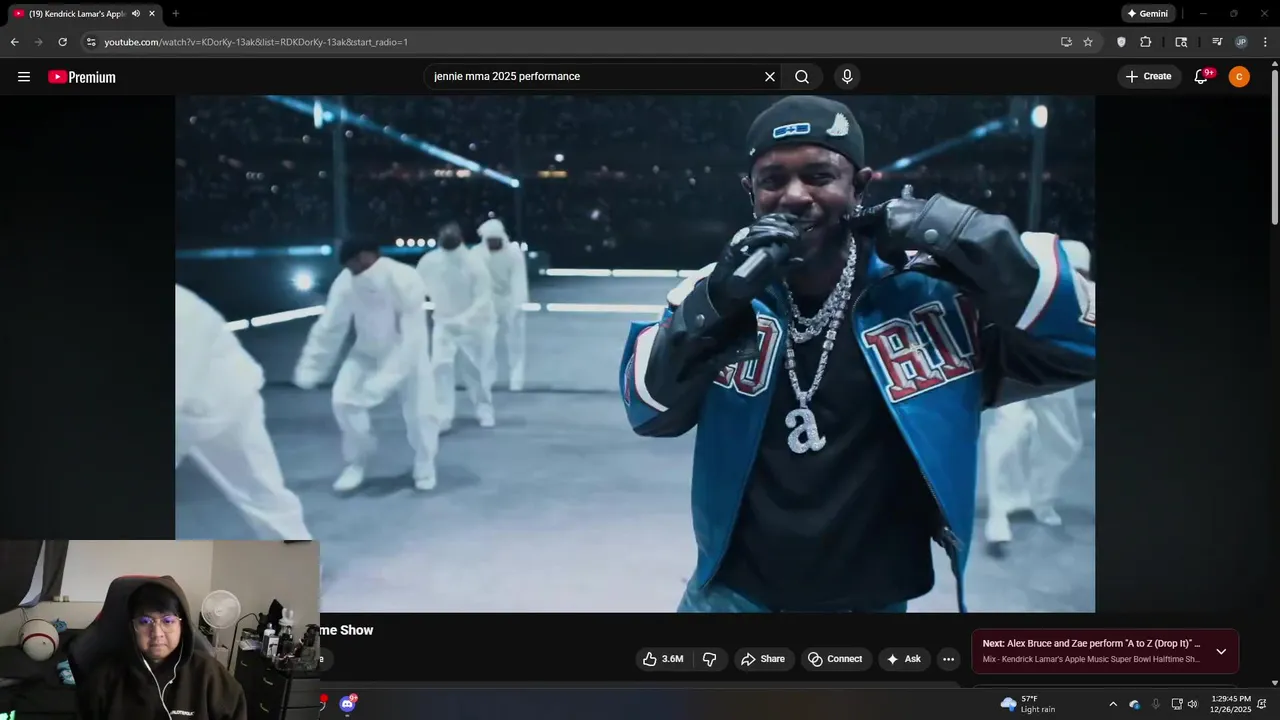The image size is (1280, 720).
Task: View site information icon in the address bar
Action: pyautogui.click(x=91, y=42)
